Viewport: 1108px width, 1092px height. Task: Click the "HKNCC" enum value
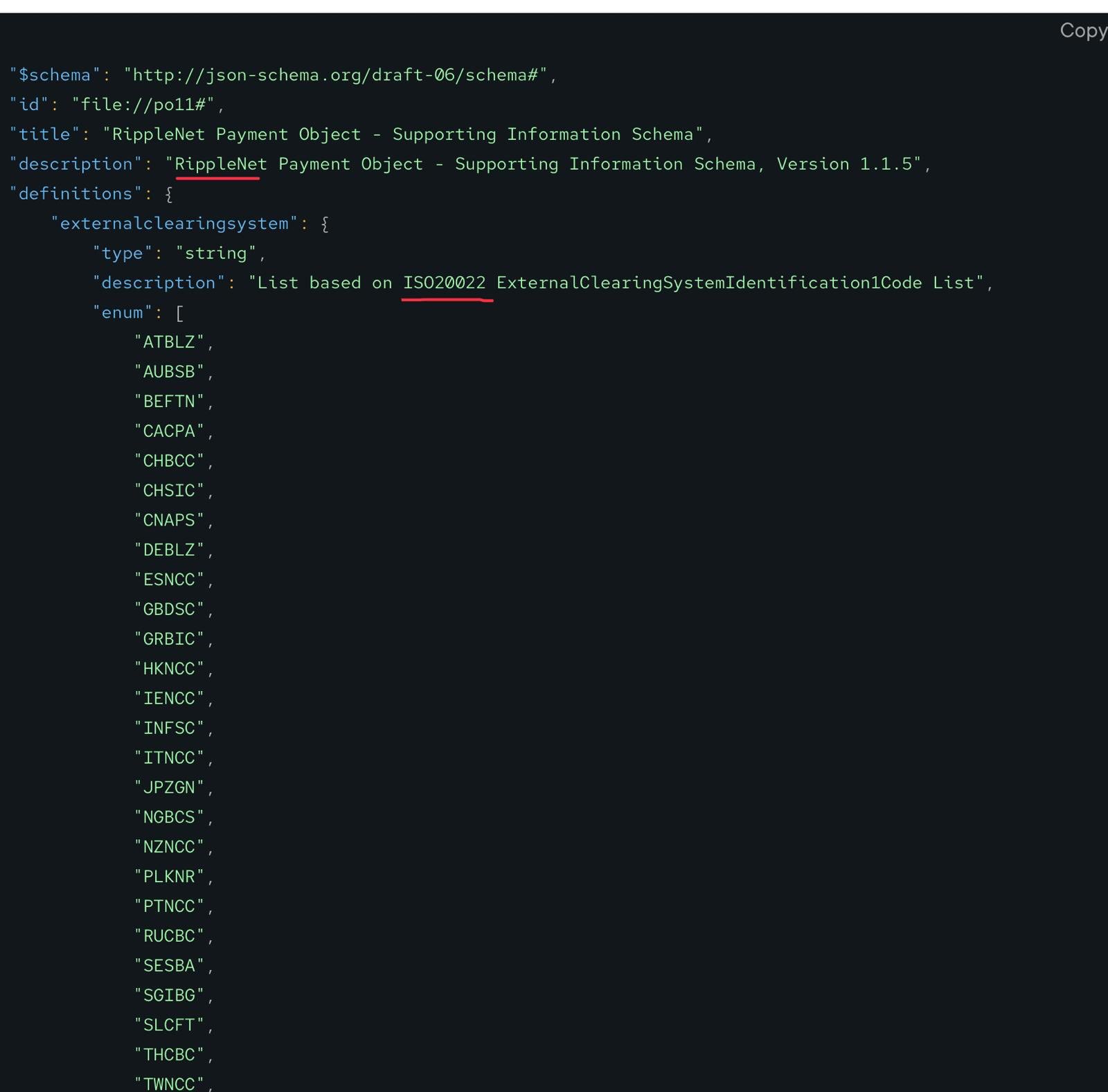(170, 669)
